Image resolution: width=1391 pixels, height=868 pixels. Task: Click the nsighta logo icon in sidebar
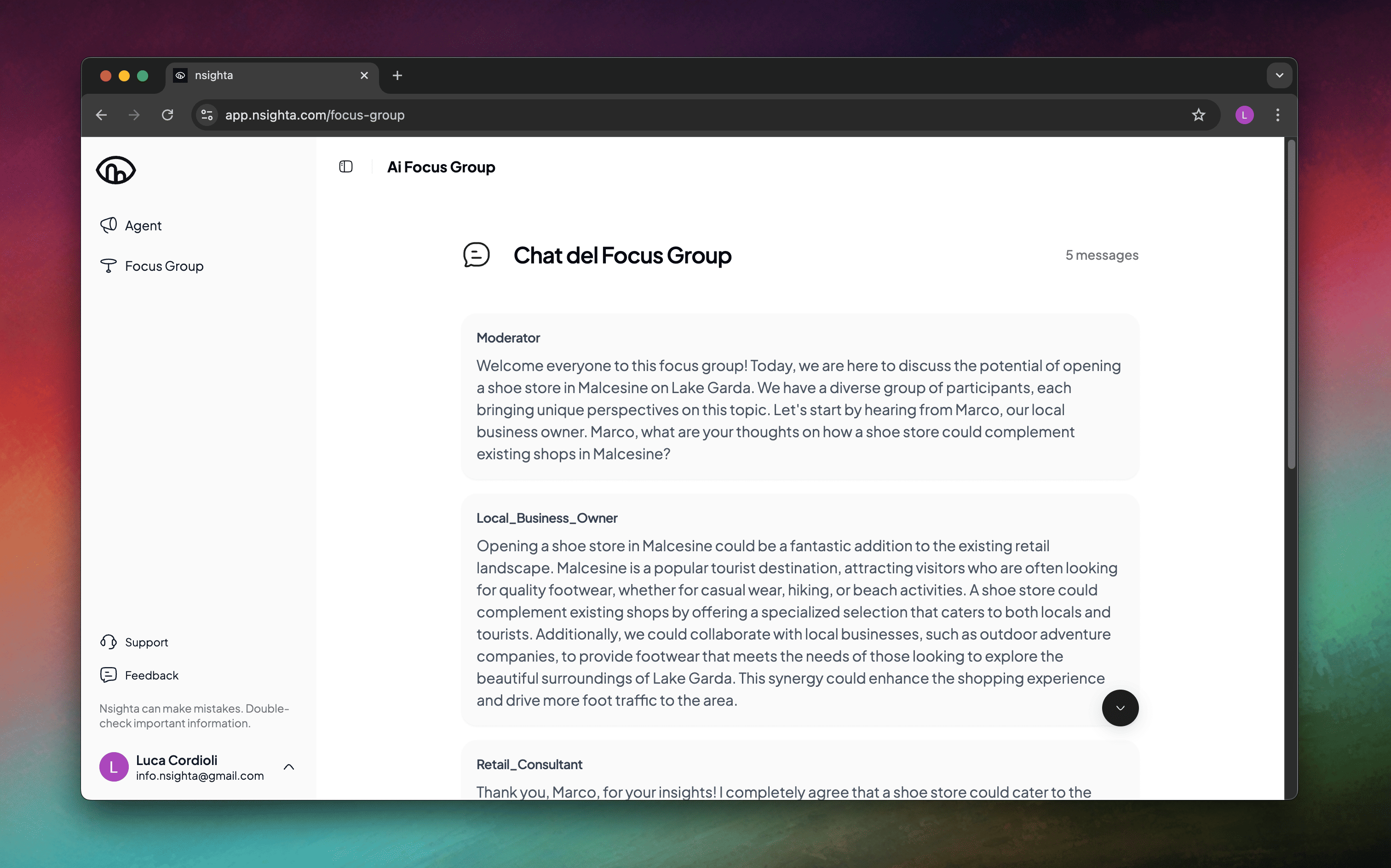pos(116,169)
